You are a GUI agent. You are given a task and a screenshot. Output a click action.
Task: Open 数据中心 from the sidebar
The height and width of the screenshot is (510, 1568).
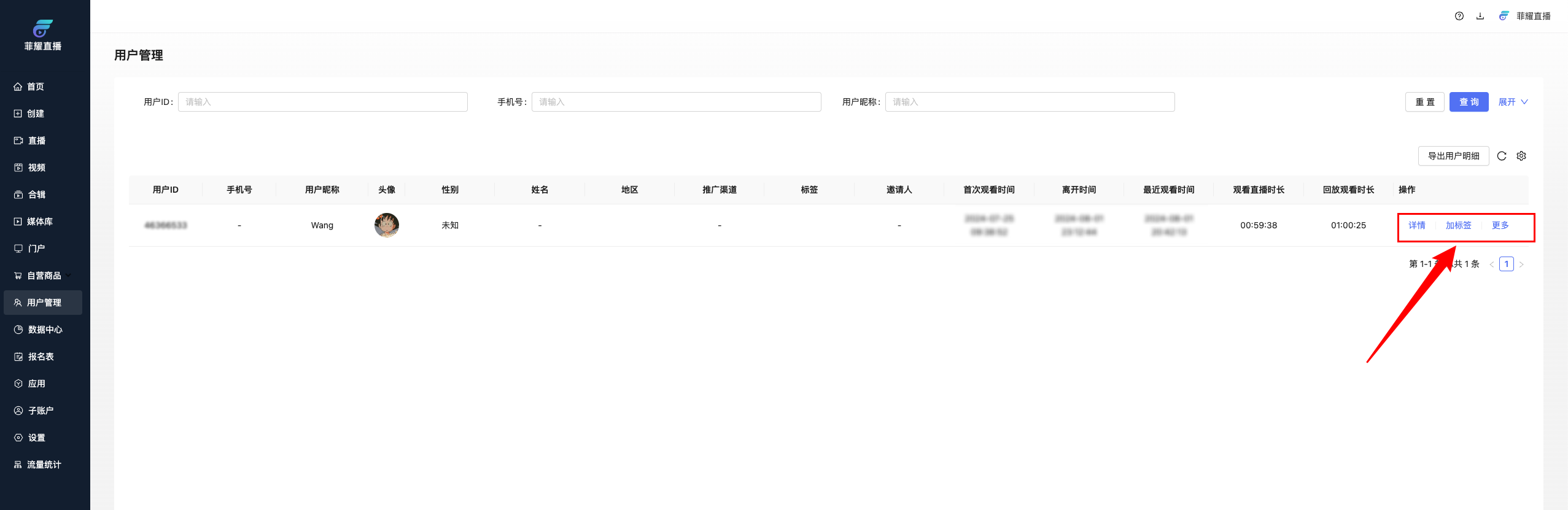[x=45, y=330]
